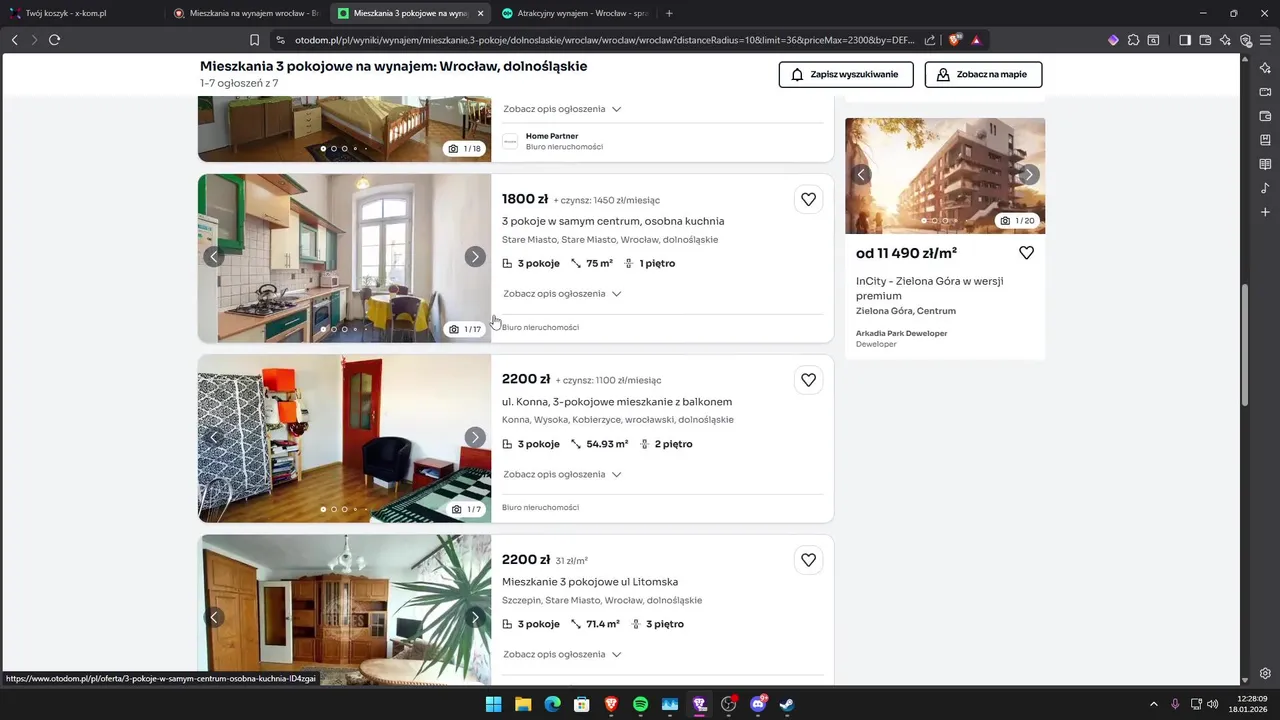Click the ul. Konna room photo thumbnail

click(x=344, y=438)
